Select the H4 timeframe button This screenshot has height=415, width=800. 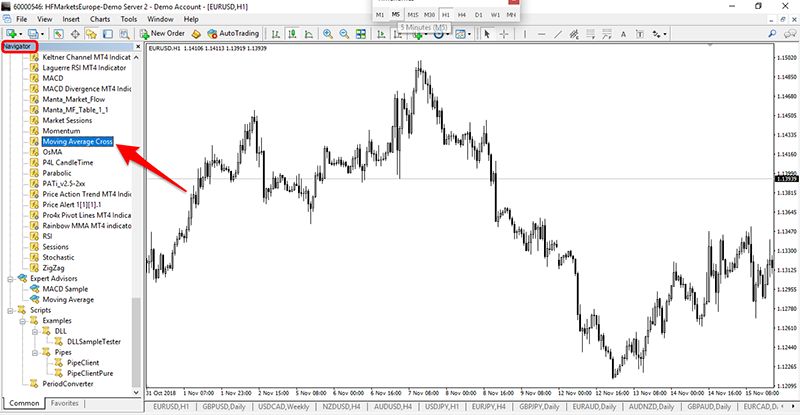click(x=462, y=15)
